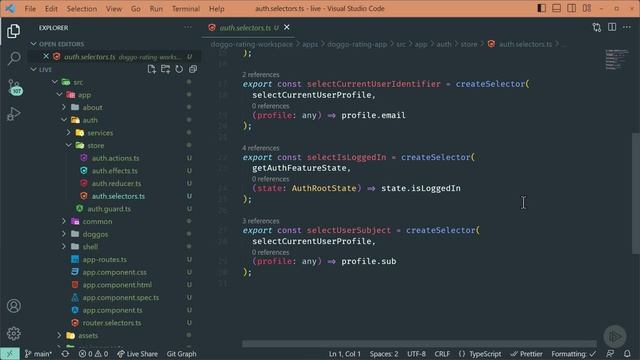The image size is (640, 360).
Task: Click the feedback icon in status bar
Action: [610, 354]
